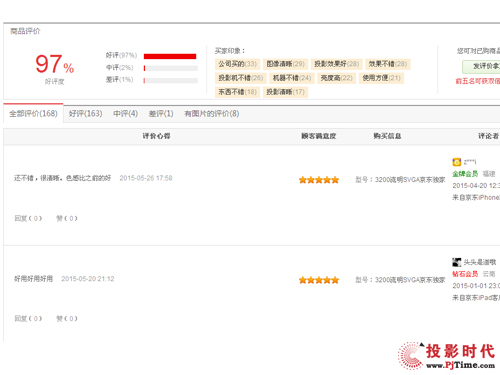
Task: Click the 购买信息 column header
Action: click(x=387, y=136)
